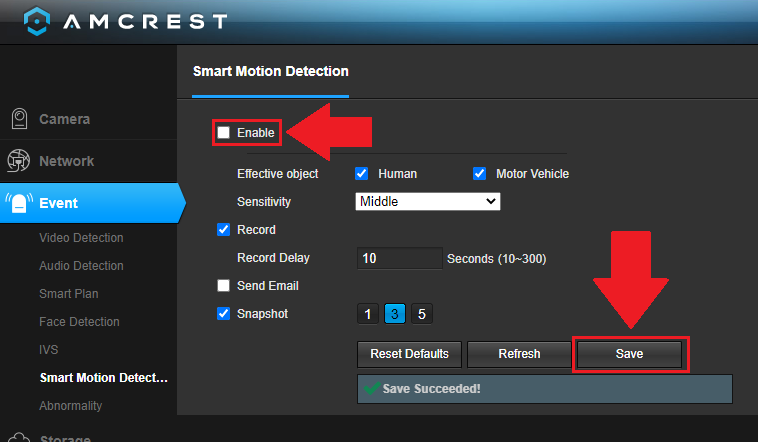The height and width of the screenshot is (442, 758).
Task: Open Face Detection settings
Action: tap(79, 322)
